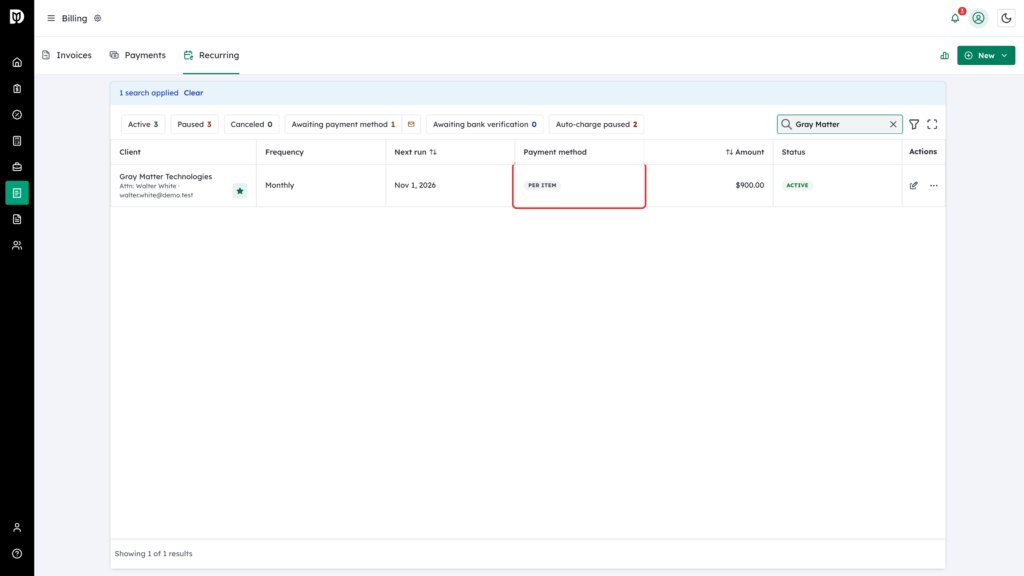Open the bar chart reports icon

[x=944, y=56]
